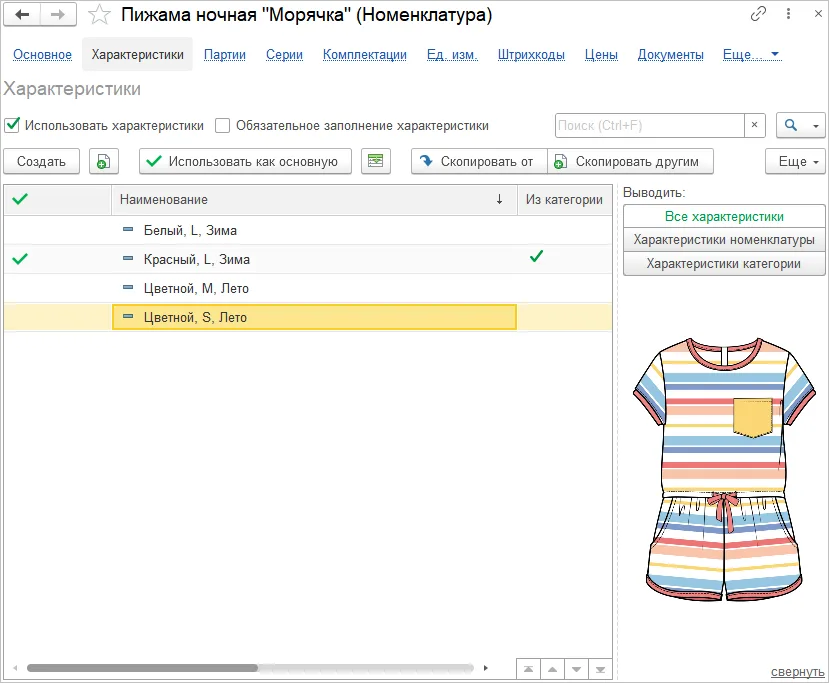Click Использовать как основную button
This screenshot has width=829, height=683.
245,161
